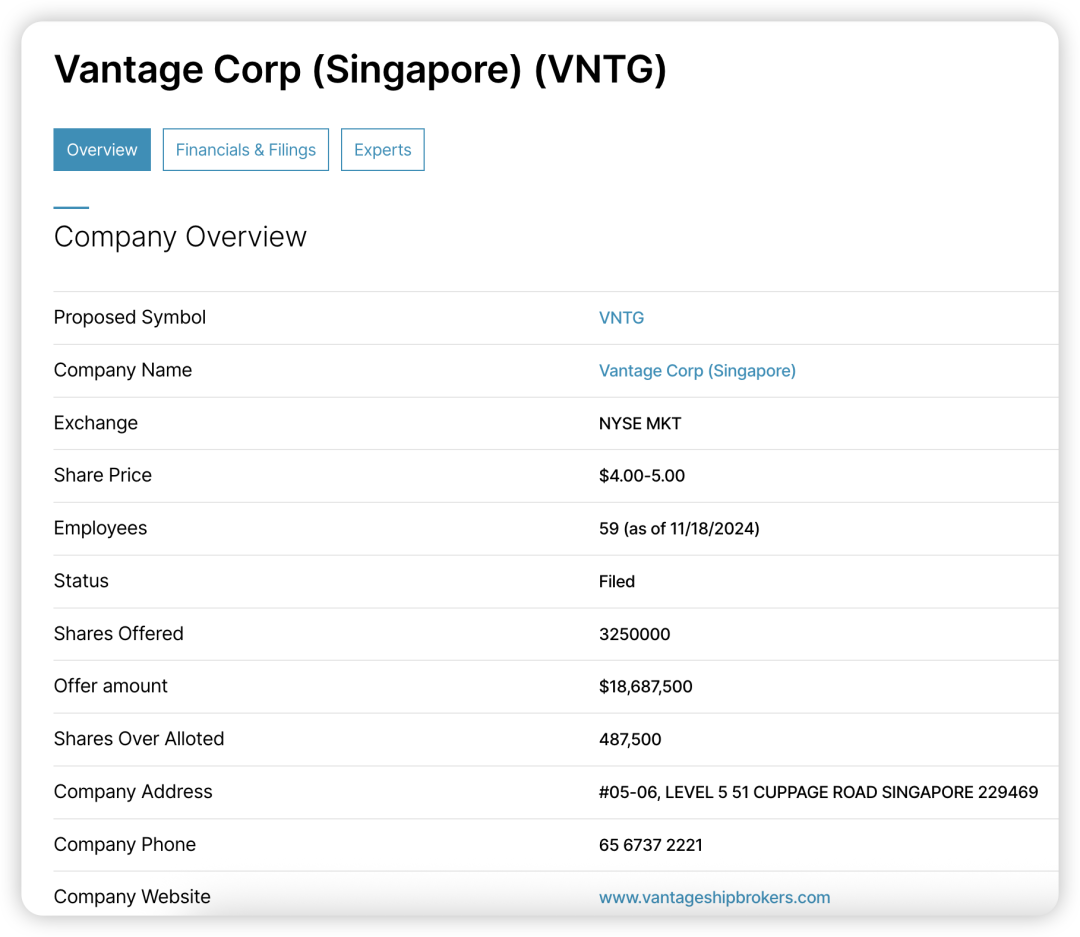Click the Status row label

pyautogui.click(x=81, y=581)
